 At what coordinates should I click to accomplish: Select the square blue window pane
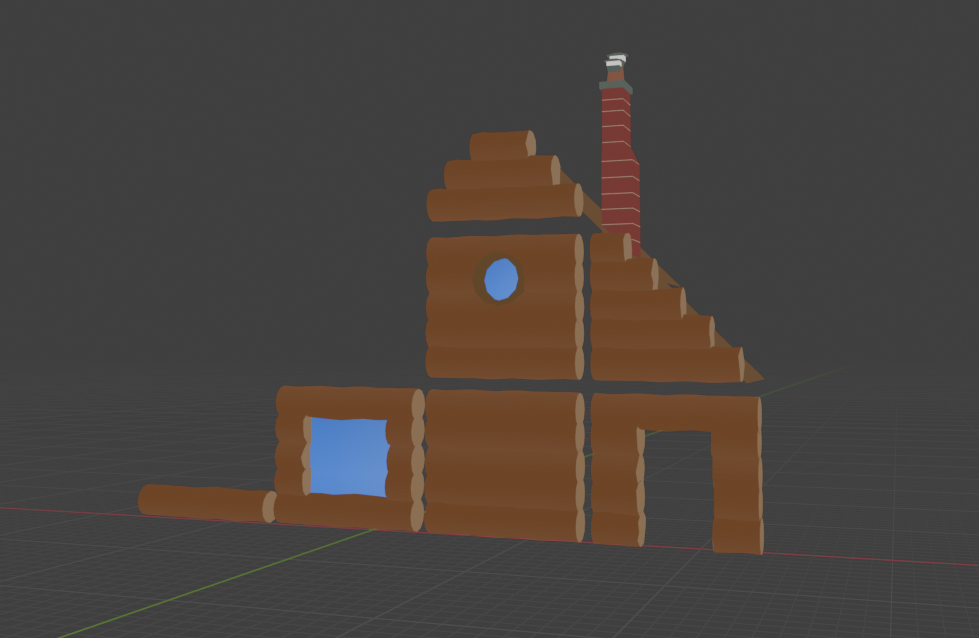(x=349, y=456)
